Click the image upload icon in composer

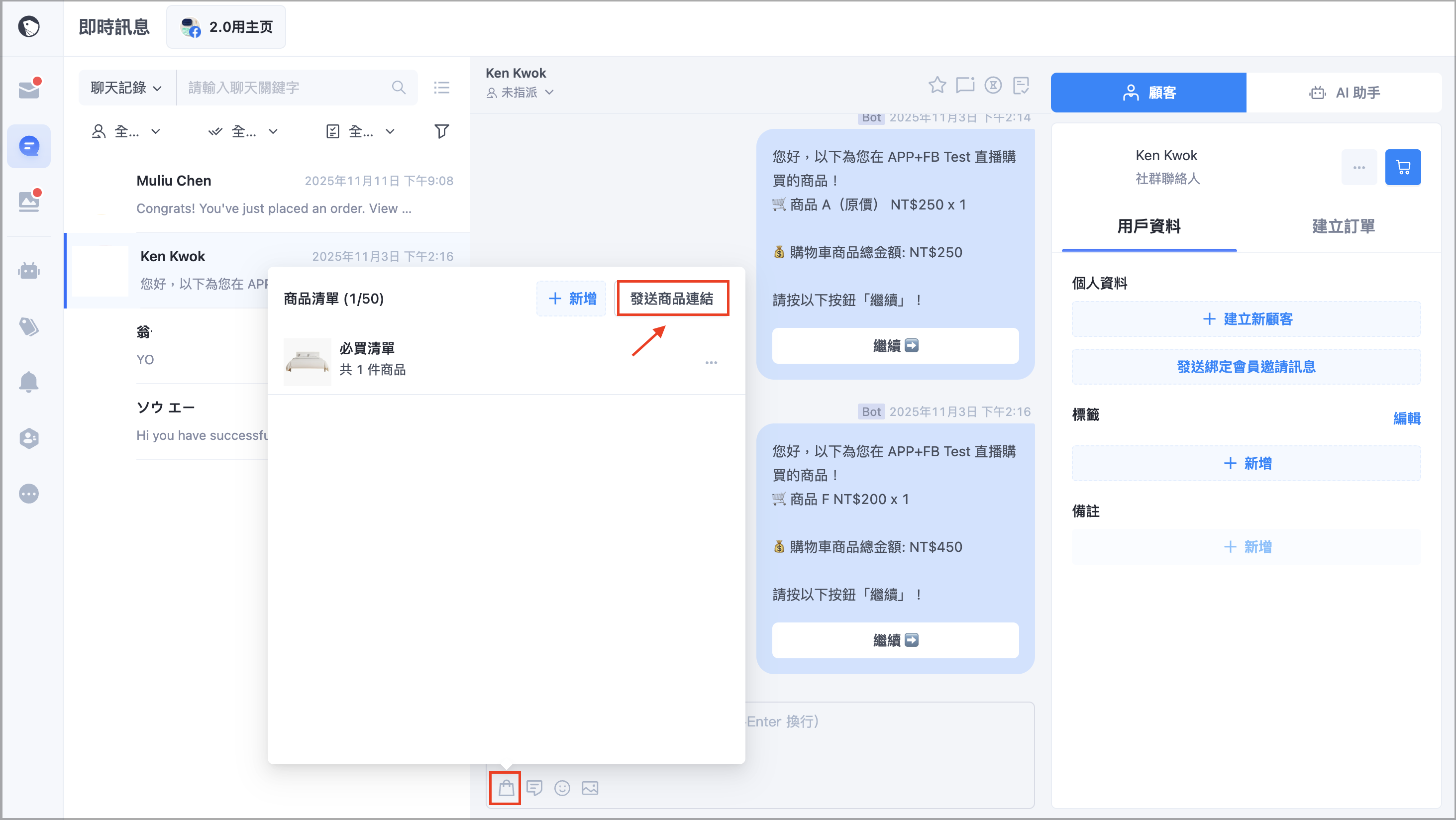point(590,788)
